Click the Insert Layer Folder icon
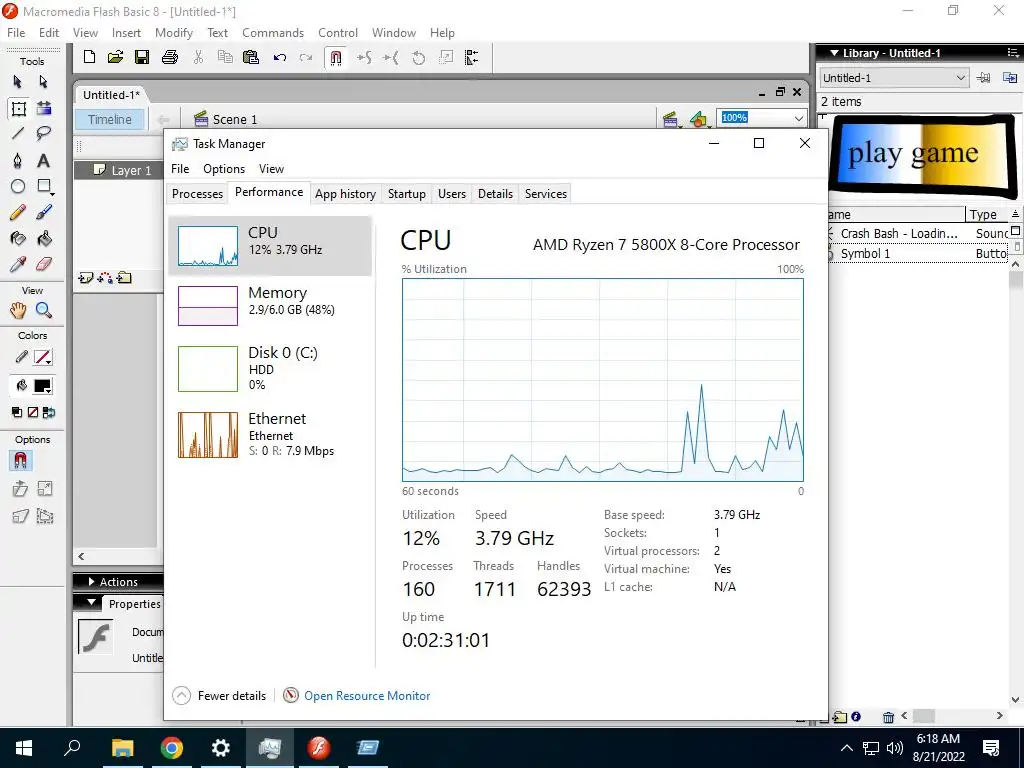This screenshot has height=768, width=1024. pos(124,278)
